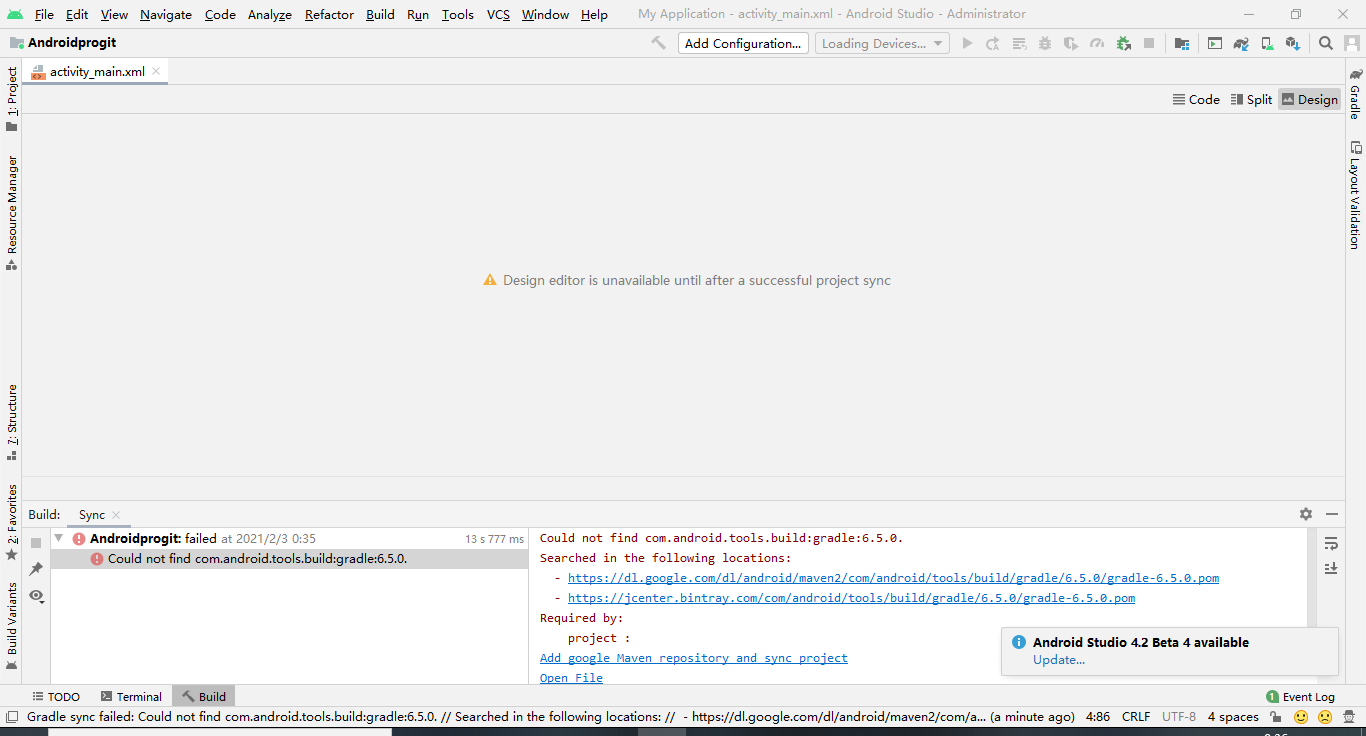Viewport: 1366px width, 736px height.
Task: Open the jcenter.bintray.com gradle-6.5.0.pom link
Action: (851, 598)
